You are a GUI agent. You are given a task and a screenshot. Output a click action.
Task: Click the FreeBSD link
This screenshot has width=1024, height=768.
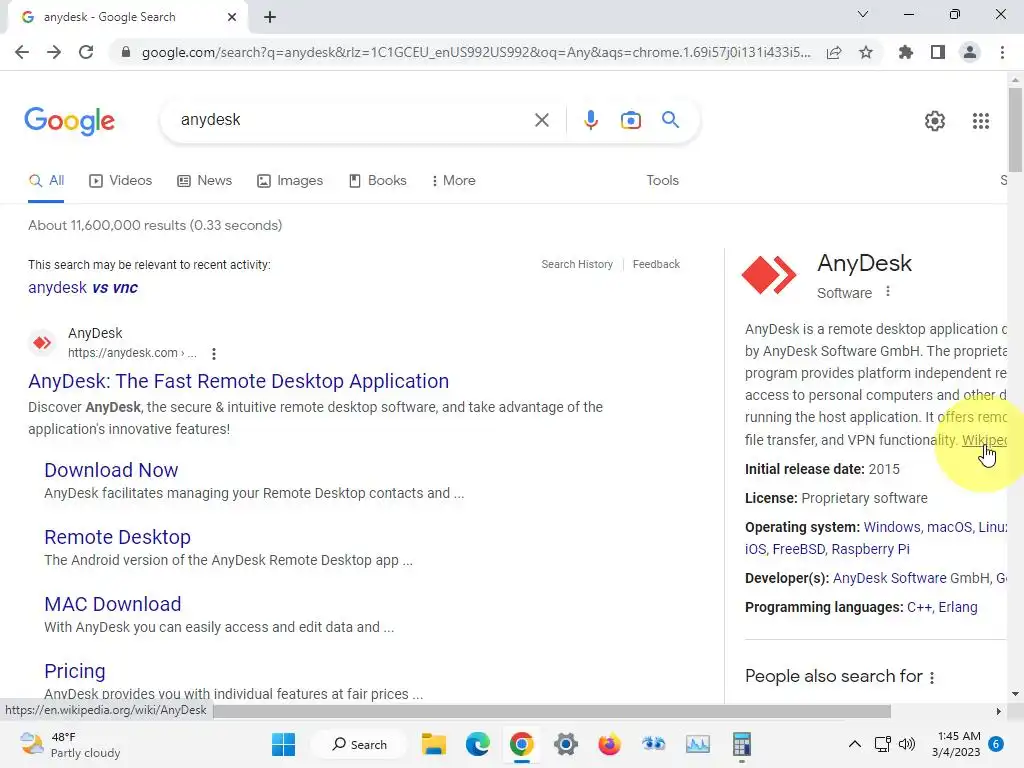point(799,549)
